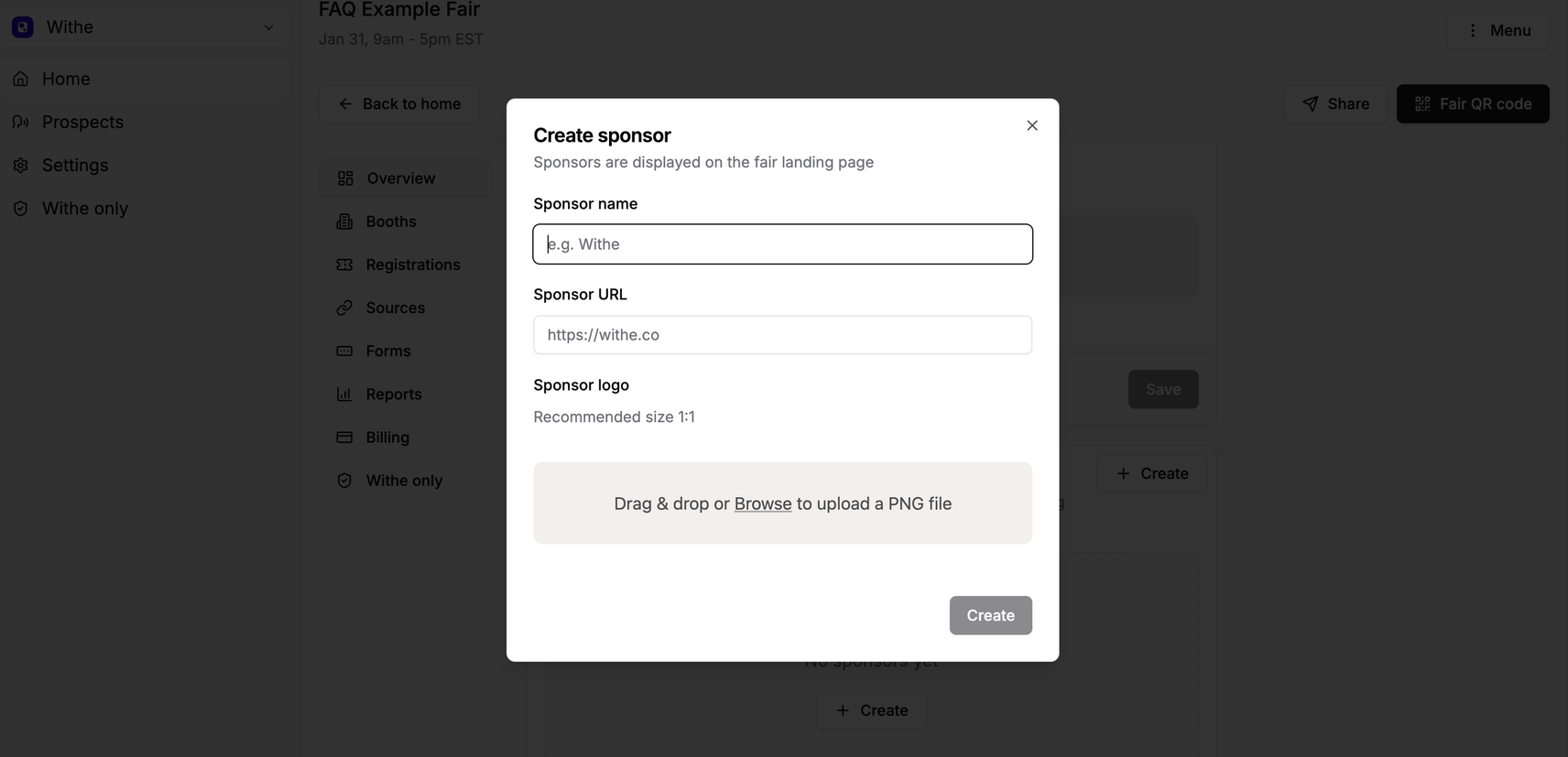Focus the Sponsor name input field

click(x=783, y=244)
